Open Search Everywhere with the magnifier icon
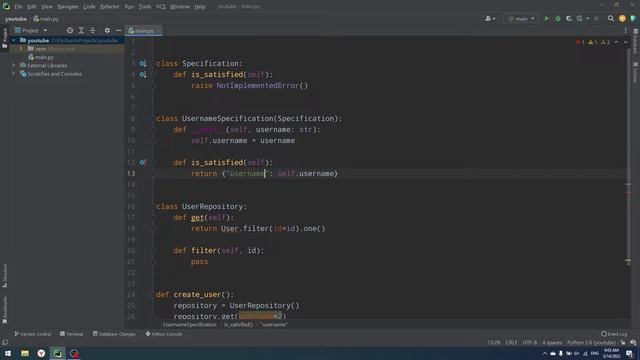This screenshot has width=640, height=360. click(x=611, y=18)
